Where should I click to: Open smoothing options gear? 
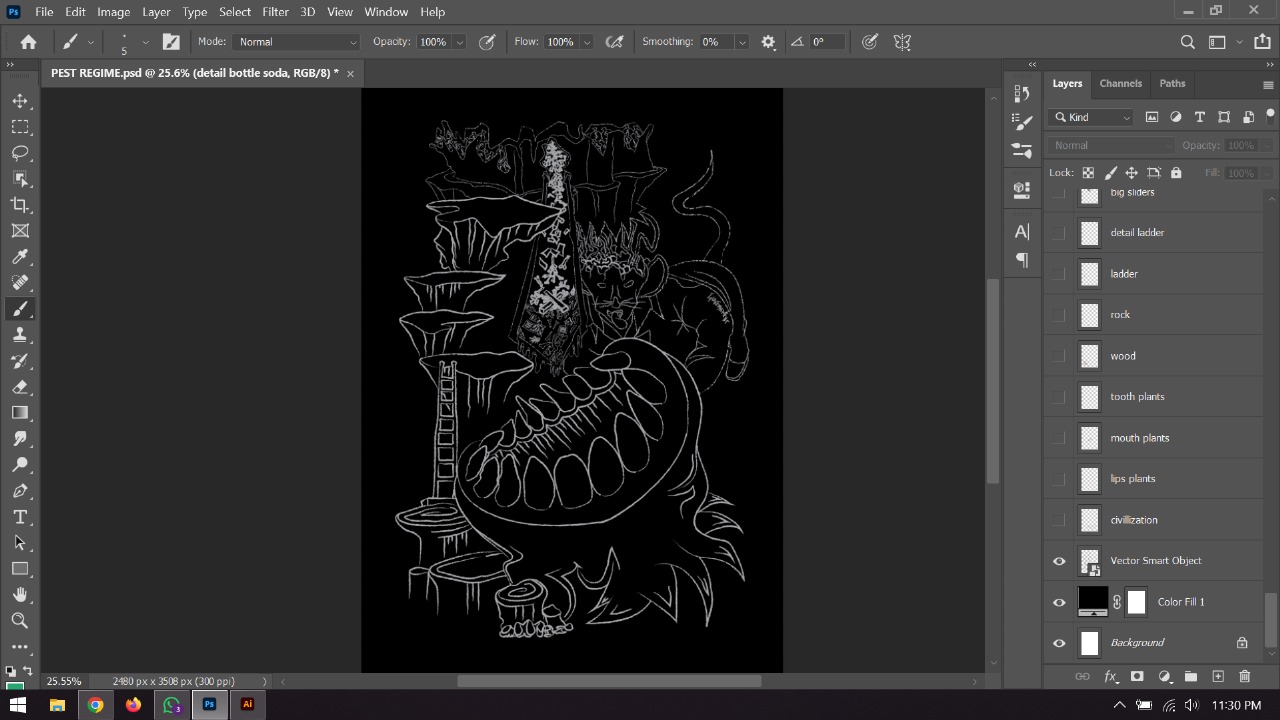click(768, 42)
